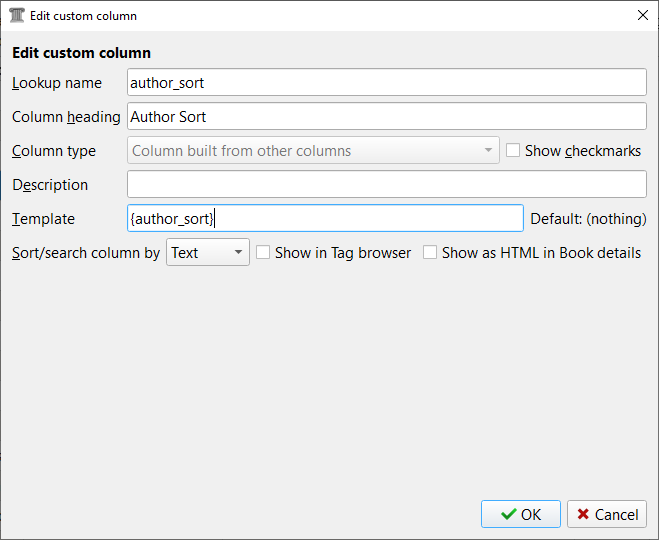The width and height of the screenshot is (659, 540).
Task: Enable Show as HTML in Book details
Action: coord(430,253)
